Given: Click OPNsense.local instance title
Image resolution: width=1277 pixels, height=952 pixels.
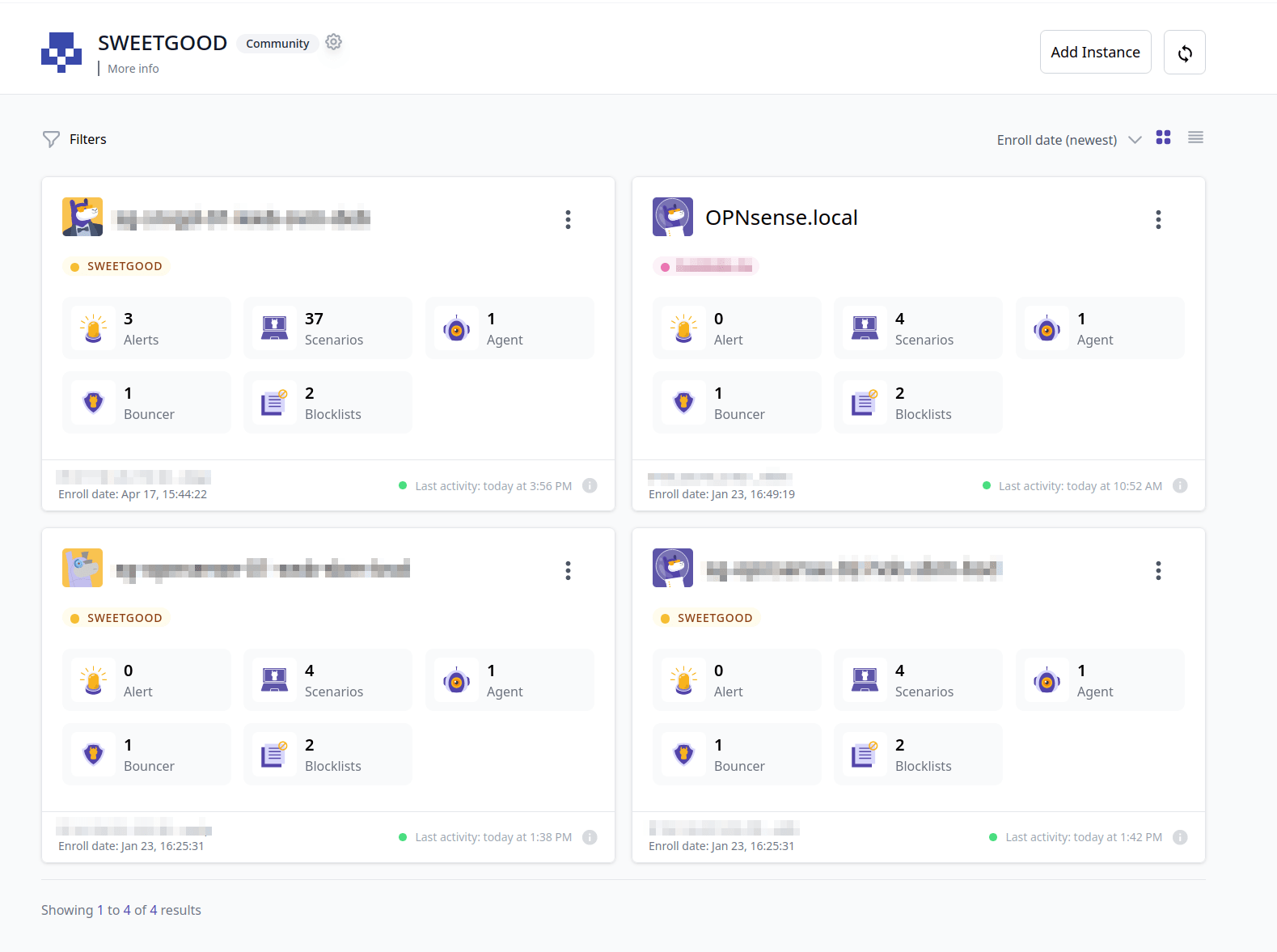Looking at the screenshot, I should click(x=781, y=218).
